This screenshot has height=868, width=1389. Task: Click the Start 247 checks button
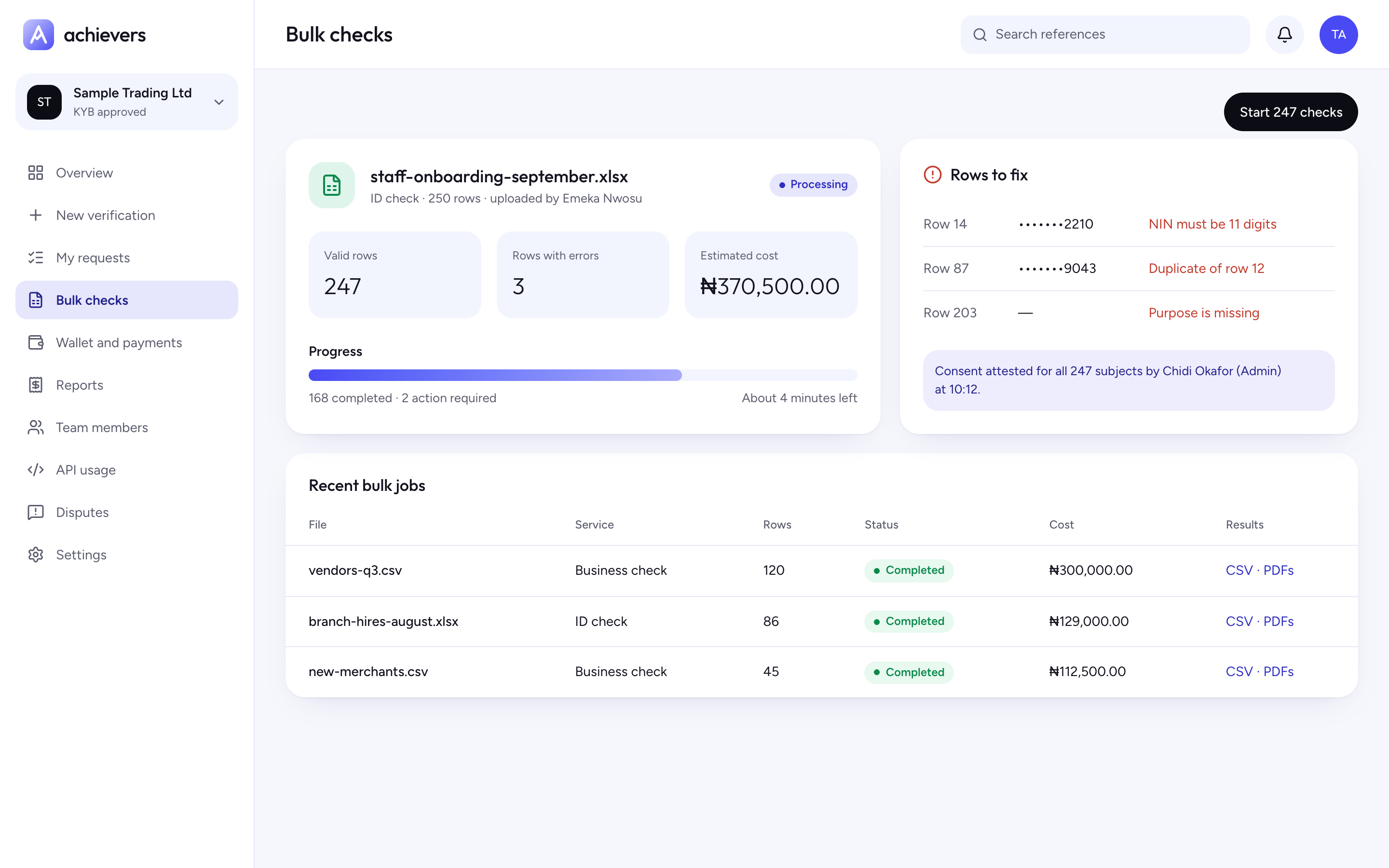coord(1291,112)
